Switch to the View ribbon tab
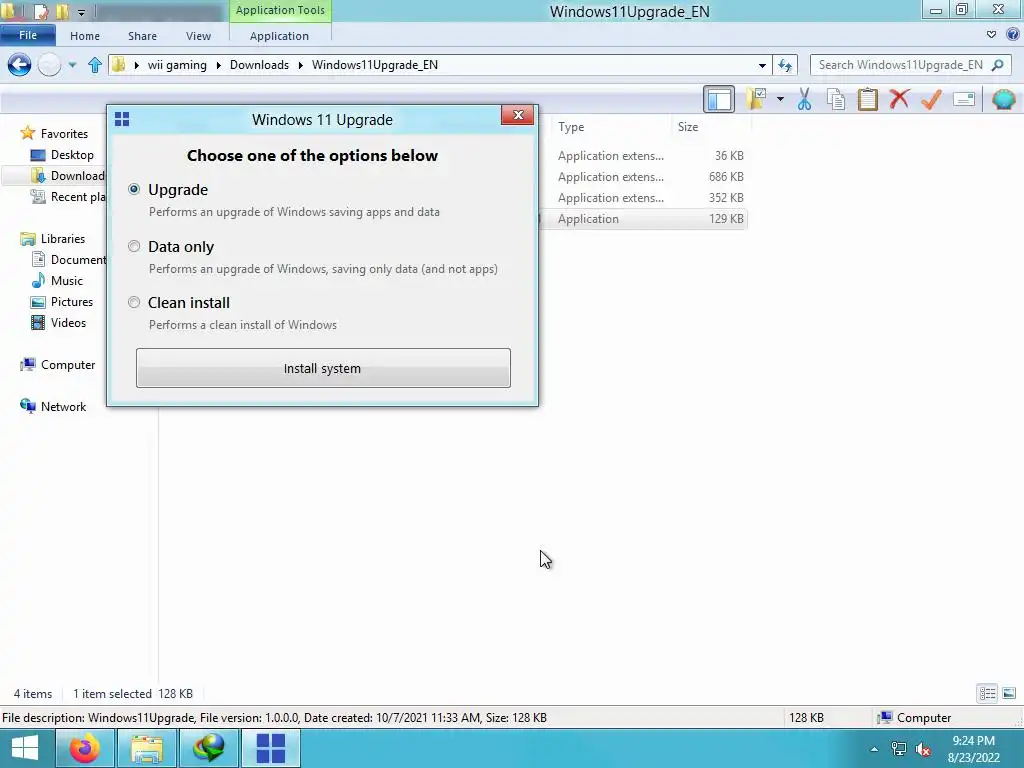Viewport: 1024px width, 768px height. (198, 36)
